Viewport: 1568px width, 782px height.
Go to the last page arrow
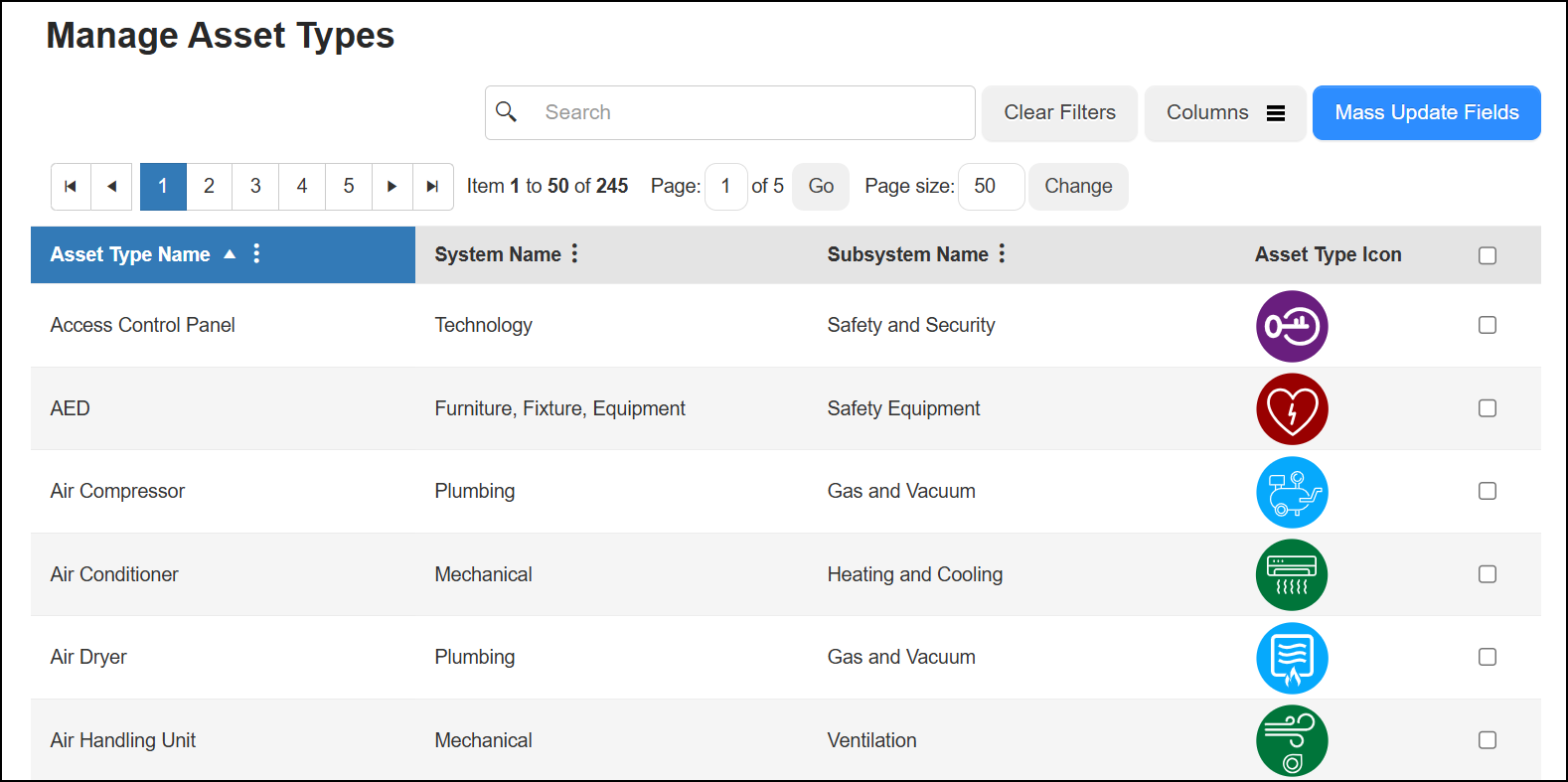[432, 187]
